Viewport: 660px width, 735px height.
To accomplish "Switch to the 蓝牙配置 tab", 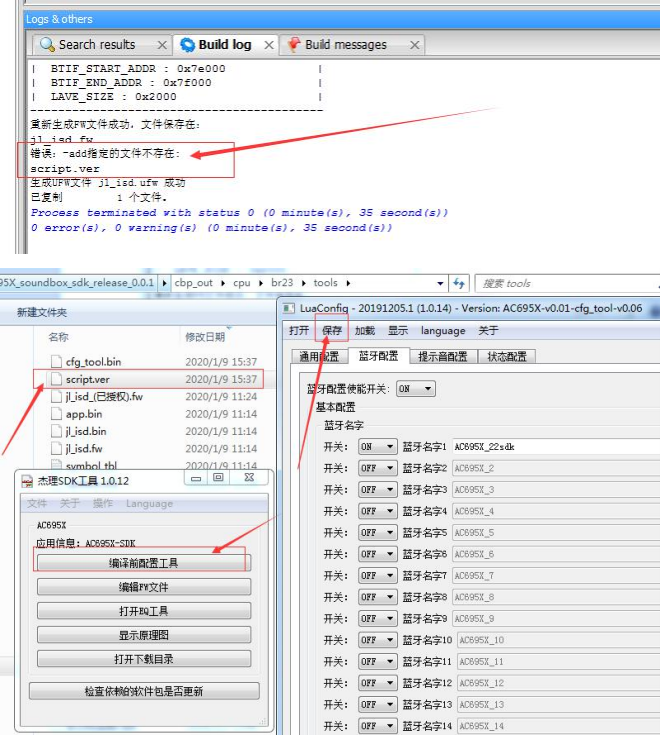I will click(x=379, y=356).
